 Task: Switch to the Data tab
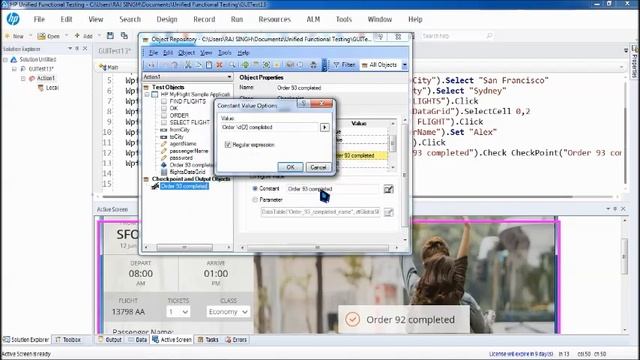138,340
